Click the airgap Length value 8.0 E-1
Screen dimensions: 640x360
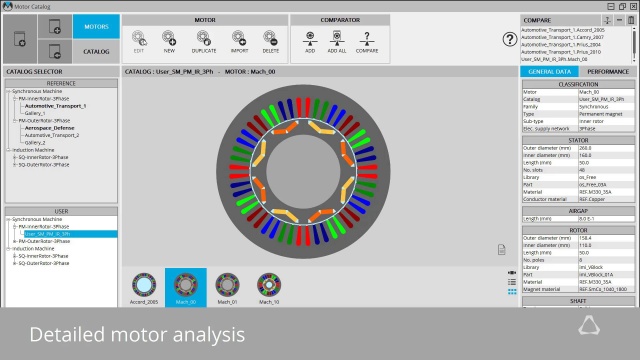pos(607,219)
